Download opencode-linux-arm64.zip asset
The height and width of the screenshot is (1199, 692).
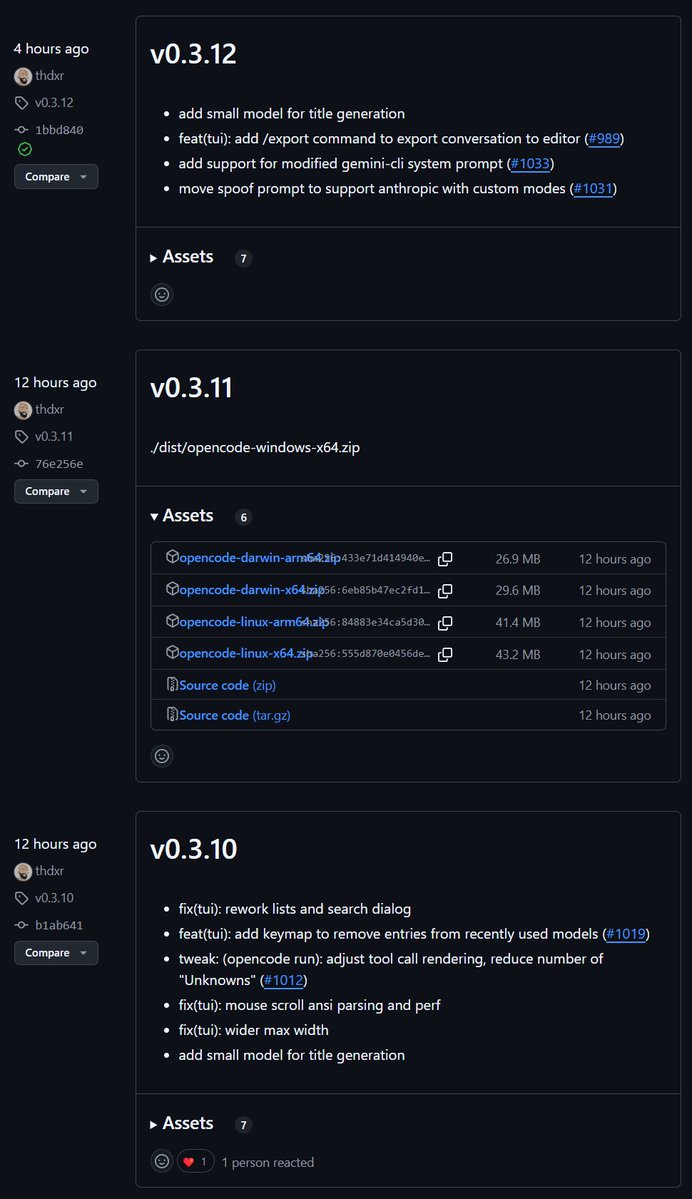click(x=254, y=622)
